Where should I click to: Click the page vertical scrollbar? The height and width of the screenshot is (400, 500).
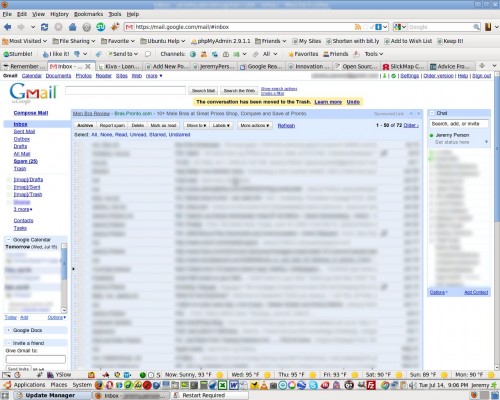(x=497, y=220)
